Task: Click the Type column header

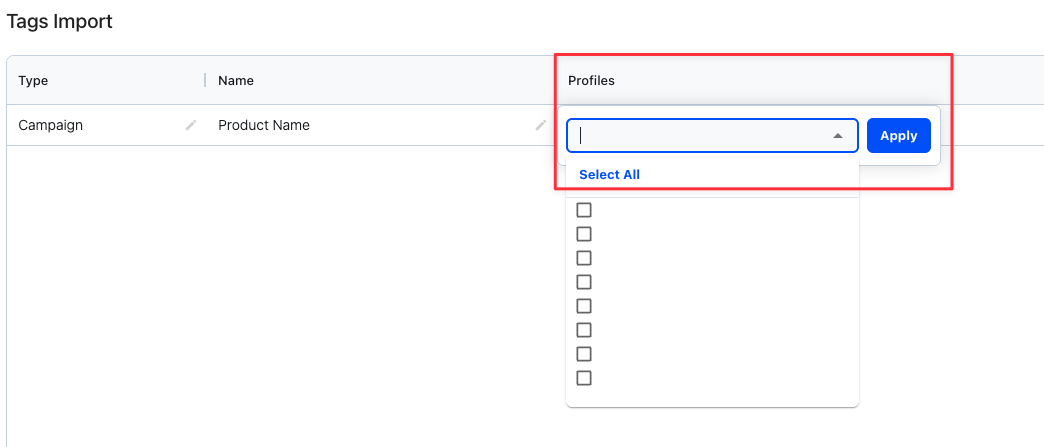Action: [x=33, y=81]
